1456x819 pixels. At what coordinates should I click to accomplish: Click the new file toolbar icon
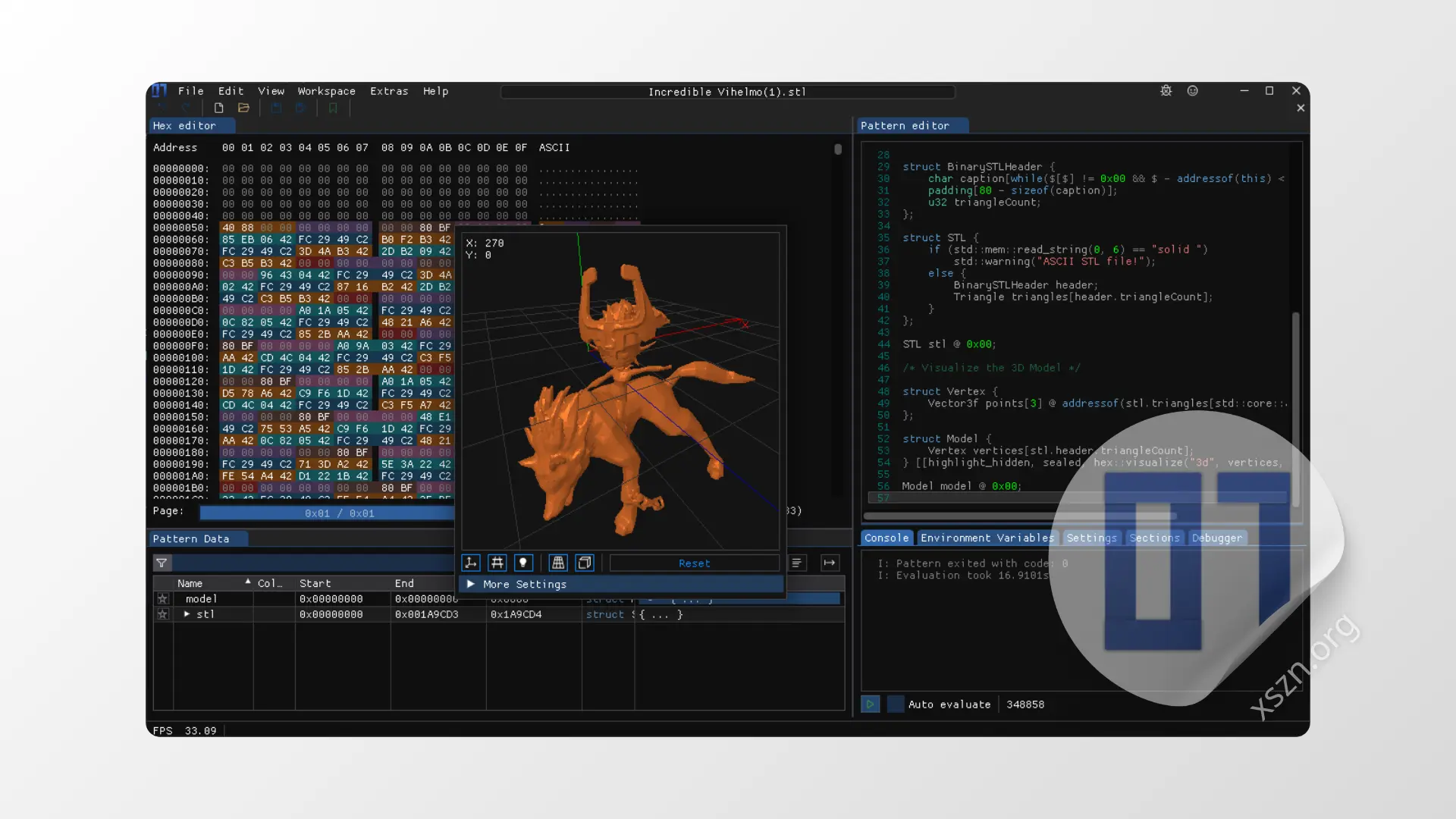coord(218,108)
